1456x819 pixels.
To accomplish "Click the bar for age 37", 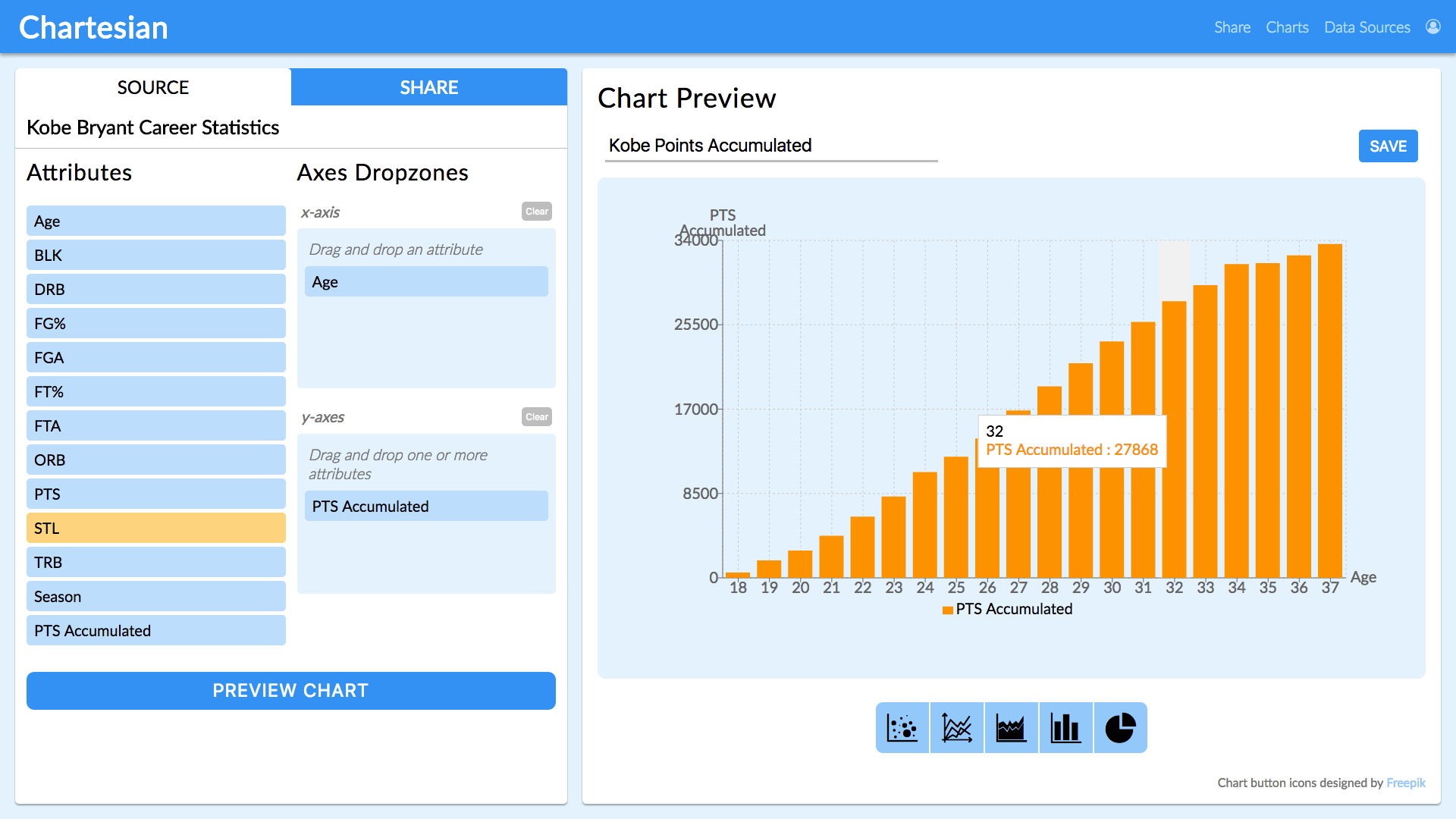I will tap(1329, 409).
